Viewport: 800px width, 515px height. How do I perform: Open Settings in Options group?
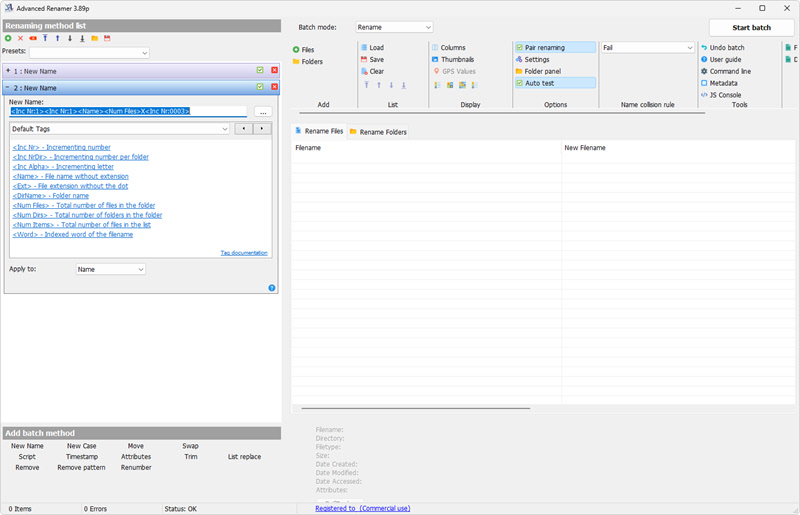click(x=533, y=60)
